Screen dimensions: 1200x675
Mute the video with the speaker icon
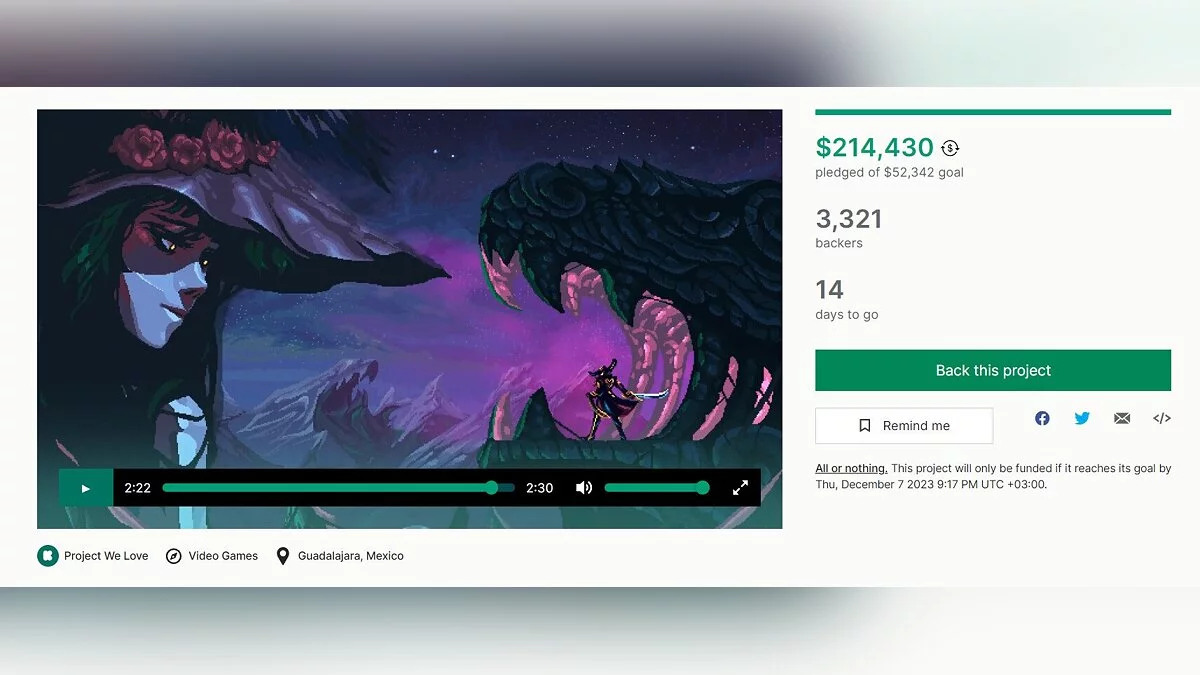[x=584, y=488]
